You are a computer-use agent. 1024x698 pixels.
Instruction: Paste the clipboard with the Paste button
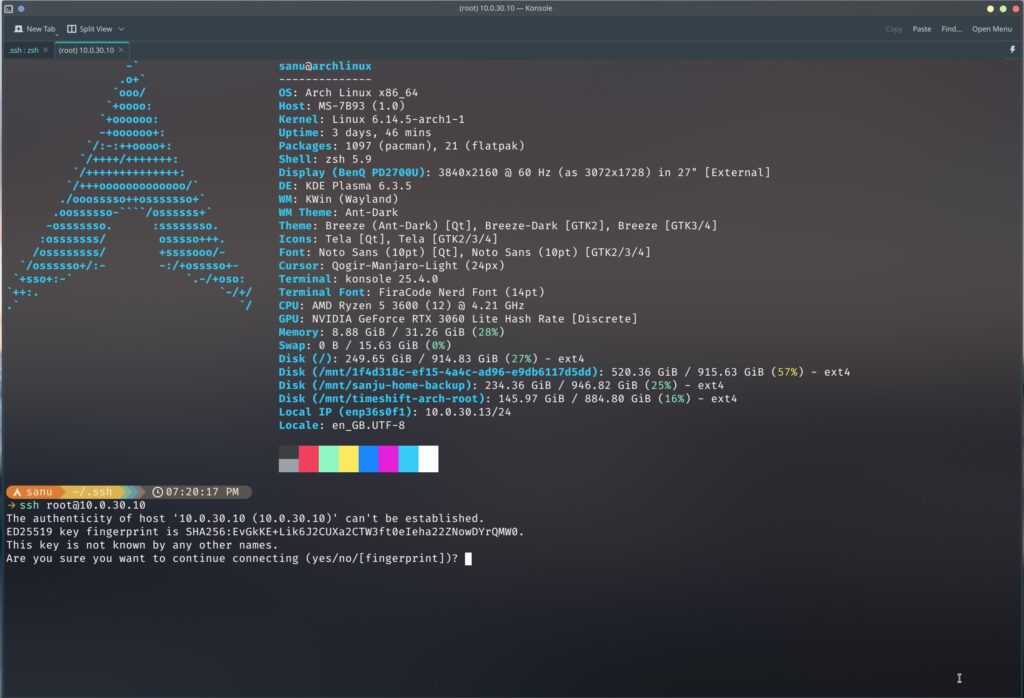[x=921, y=29]
